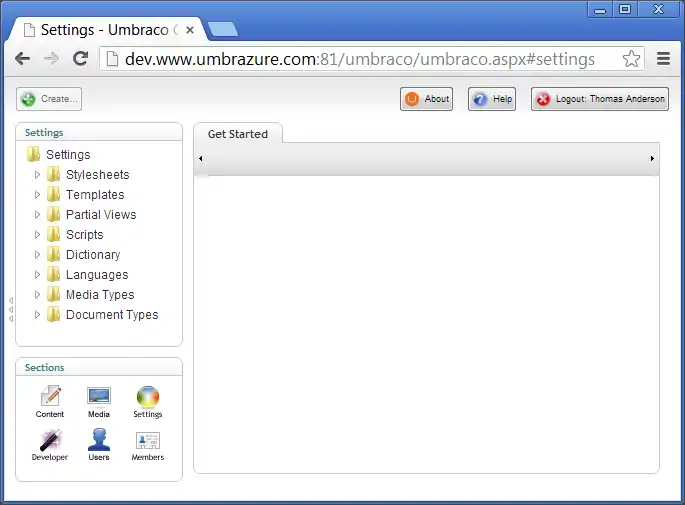Viewport: 685px width, 505px height.
Task: Expand the Dictionary tree node
Action: click(x=37, y=254)
